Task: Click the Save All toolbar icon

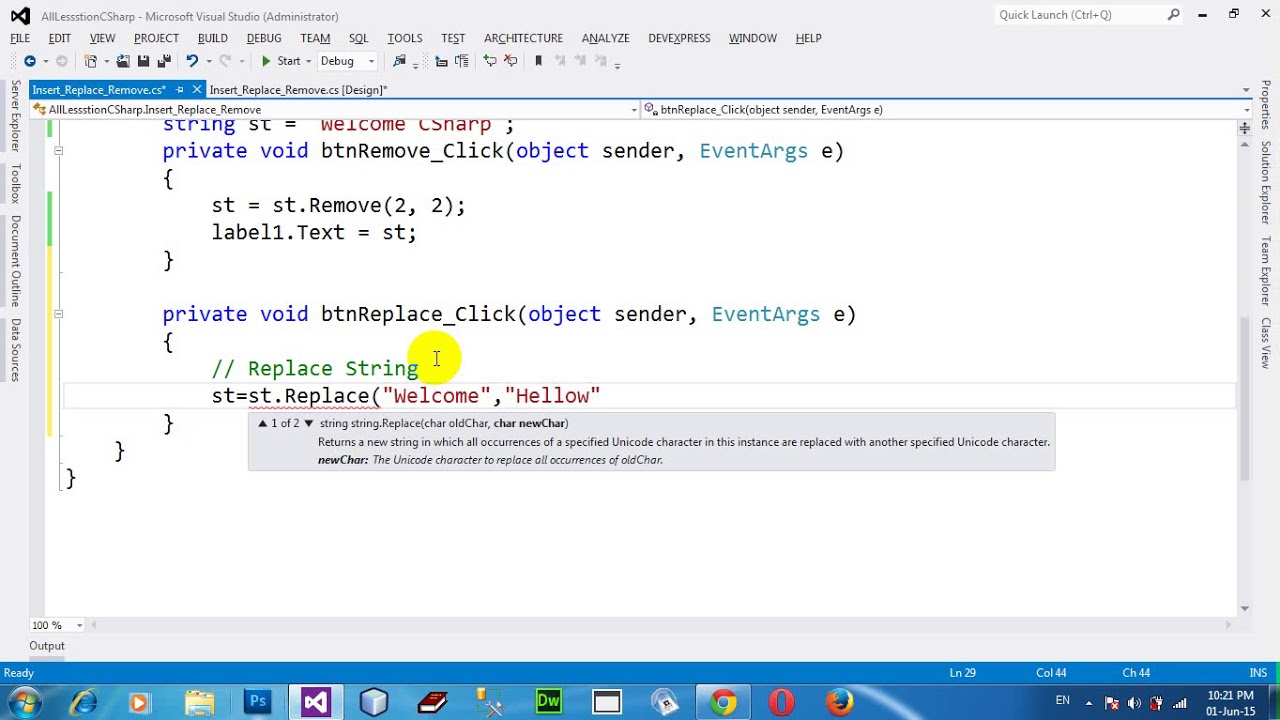Action: [164, 61]
